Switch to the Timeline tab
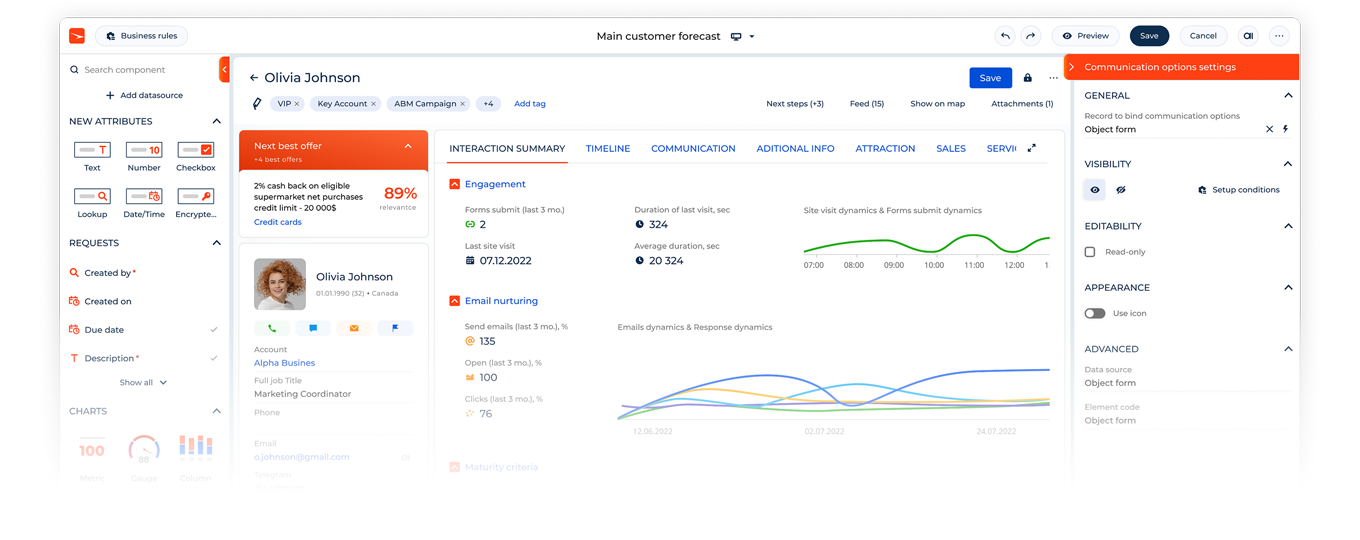Image resolution: width=1360 pixels, height=540 pixels. pyautogui.click(x=608, y=149)
